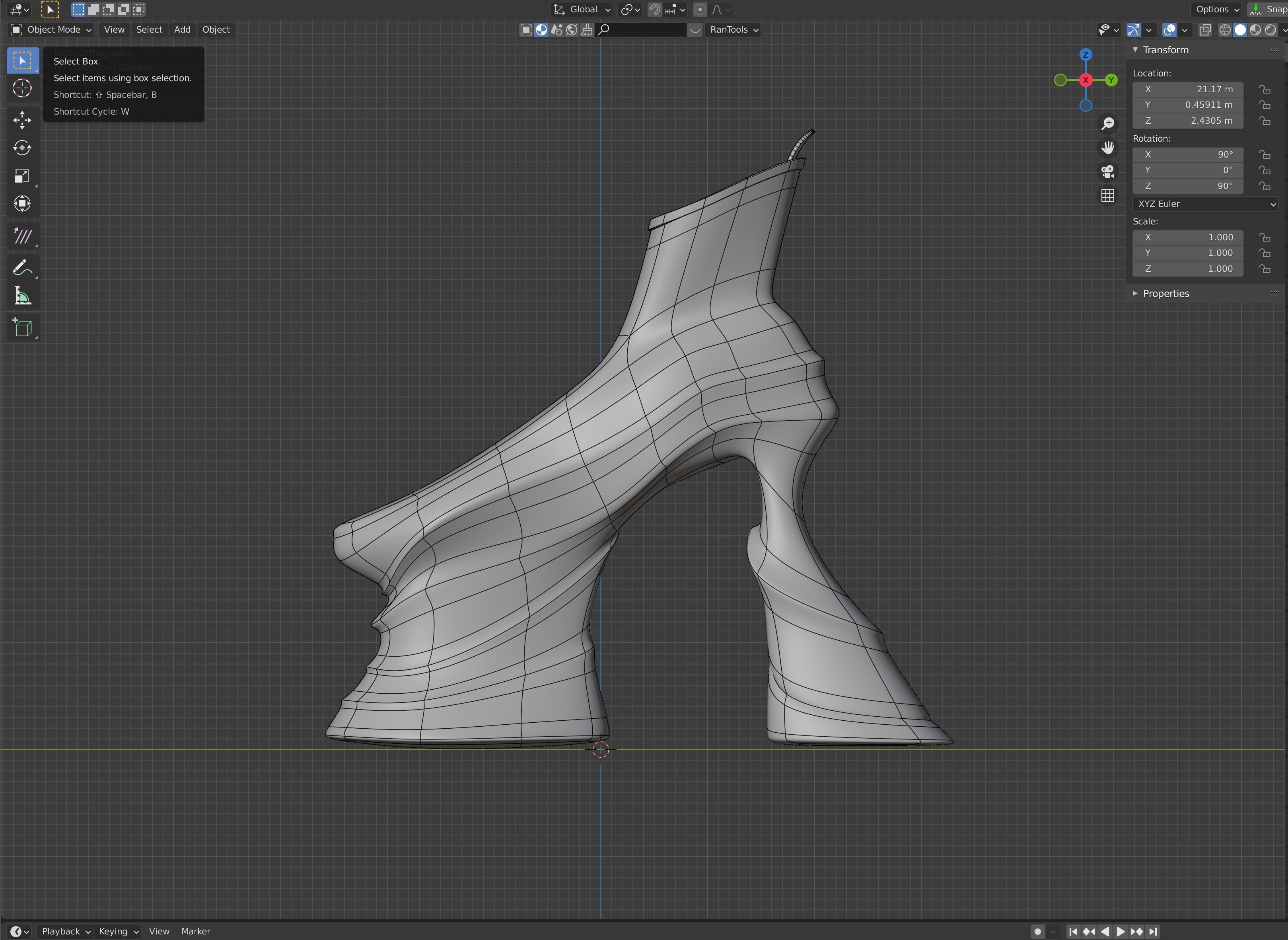
Task: Open the Keying menu
Action: tap(118, 932)
